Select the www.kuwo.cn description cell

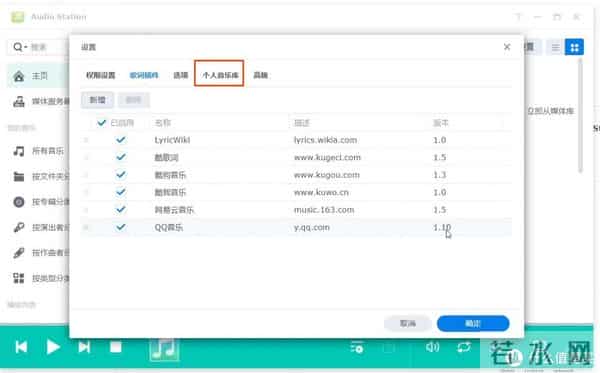coord(321,192)
